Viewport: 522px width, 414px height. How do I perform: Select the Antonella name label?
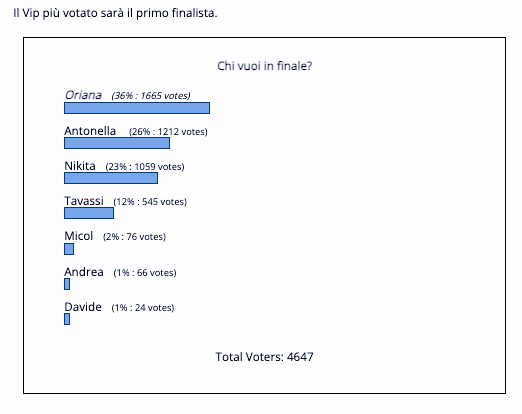[90, 131]
